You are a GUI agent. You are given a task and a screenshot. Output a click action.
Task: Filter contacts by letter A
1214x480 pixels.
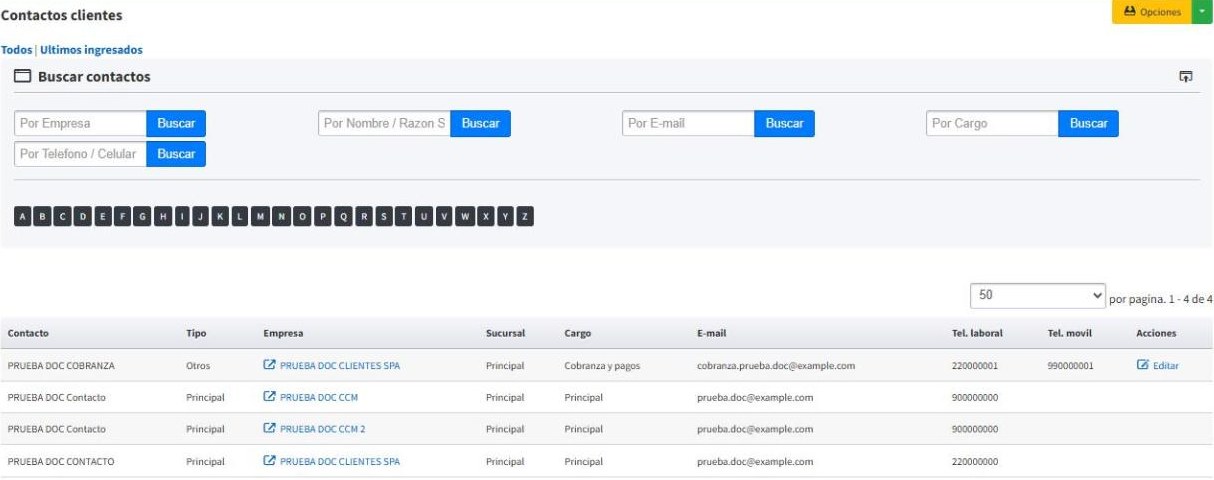coord(23,216)
